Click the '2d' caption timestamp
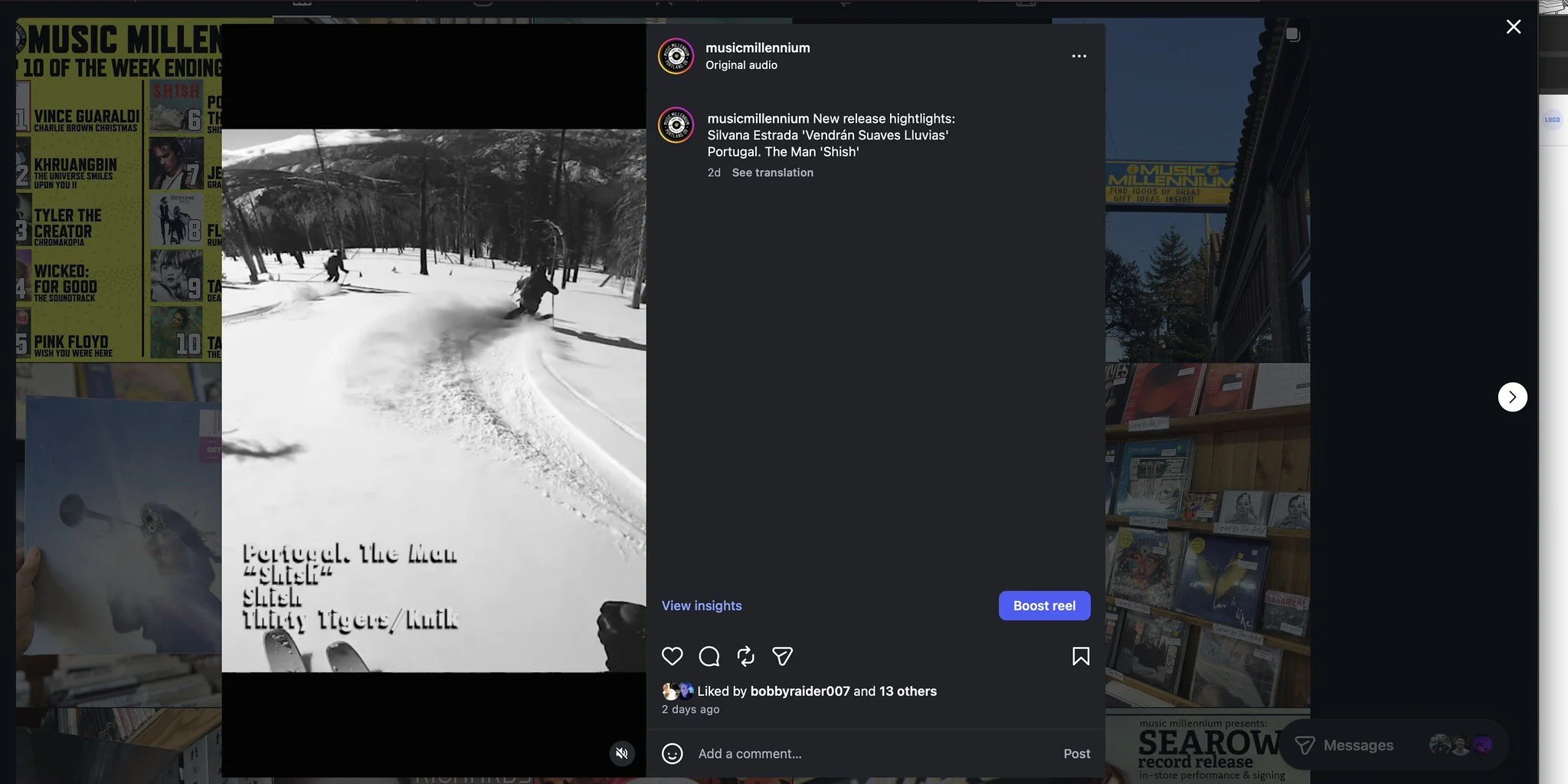Viewport: 1568px width, 784px height. (x=714, y=172)
